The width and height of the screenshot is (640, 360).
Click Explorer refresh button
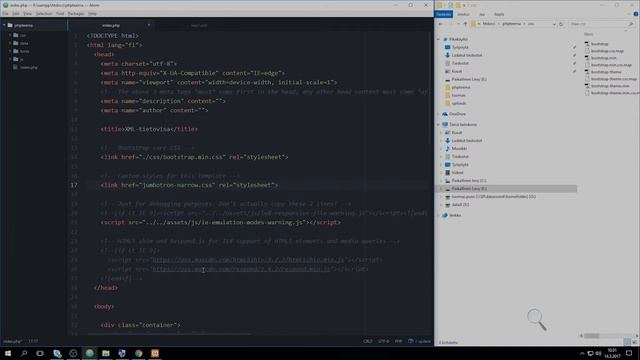(561, 24)
